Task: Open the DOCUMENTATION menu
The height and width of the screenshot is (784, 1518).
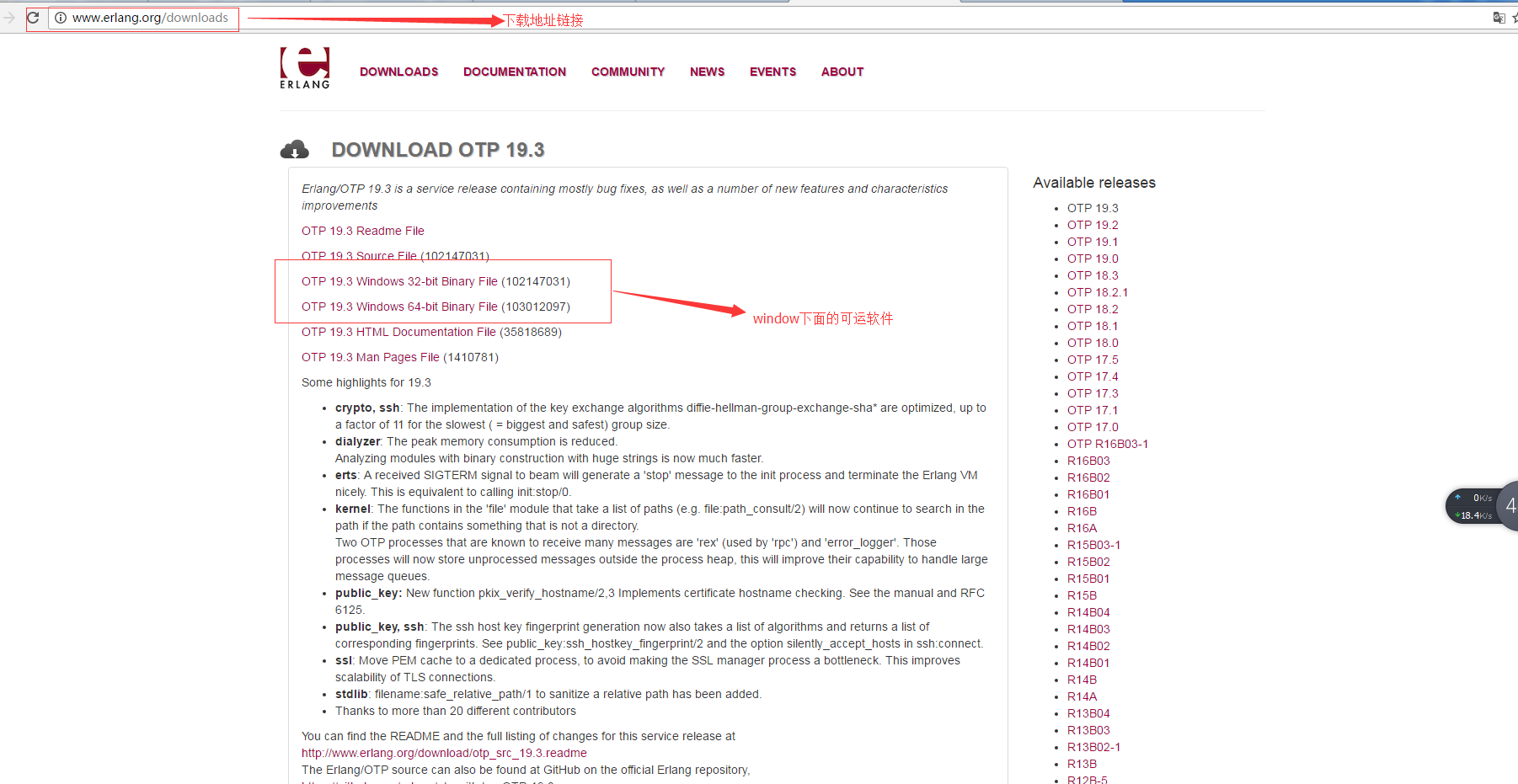Action: click(x=515, y=72)
